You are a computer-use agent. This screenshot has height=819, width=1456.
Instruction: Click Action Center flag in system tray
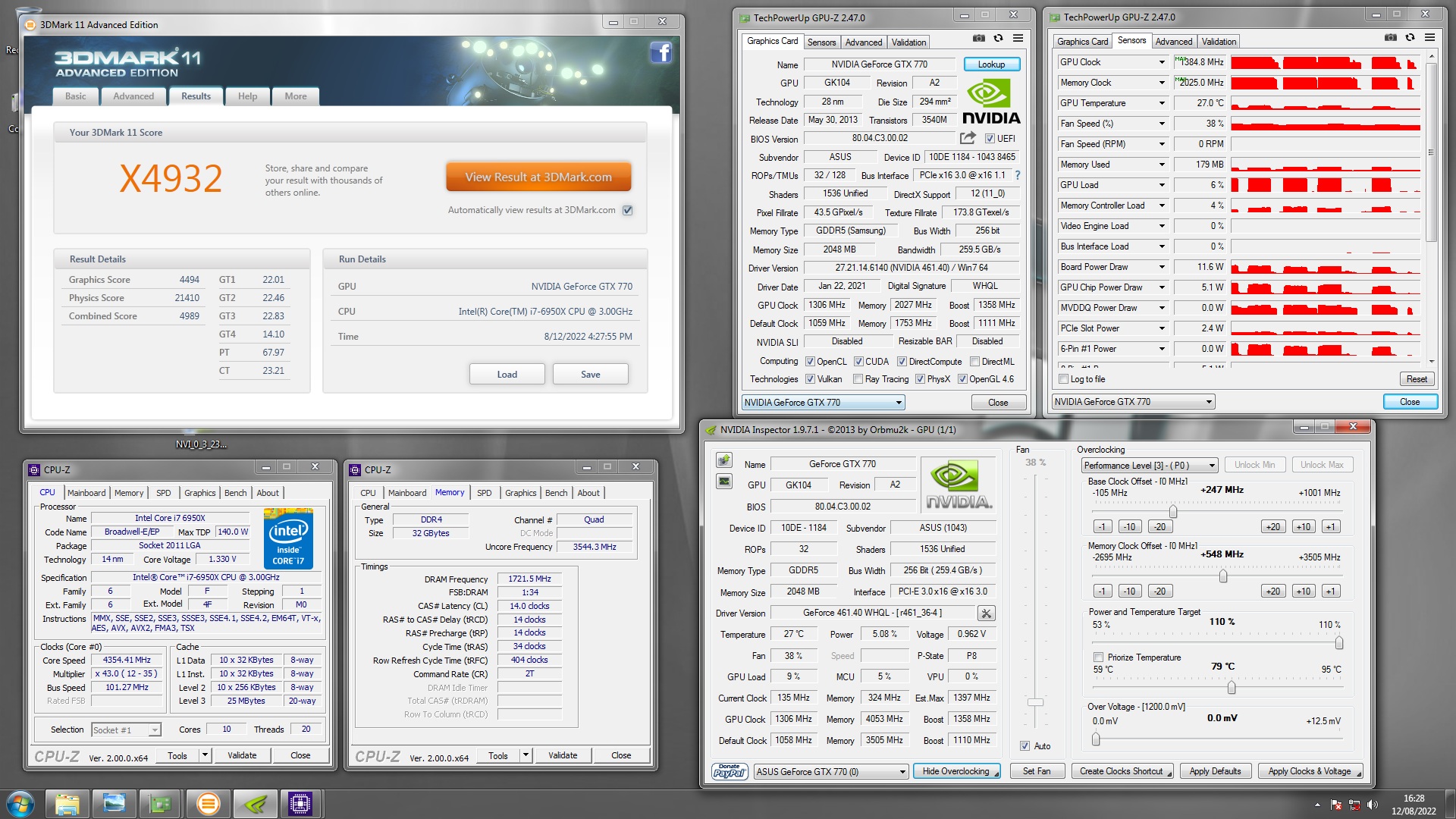[1336, 805]
